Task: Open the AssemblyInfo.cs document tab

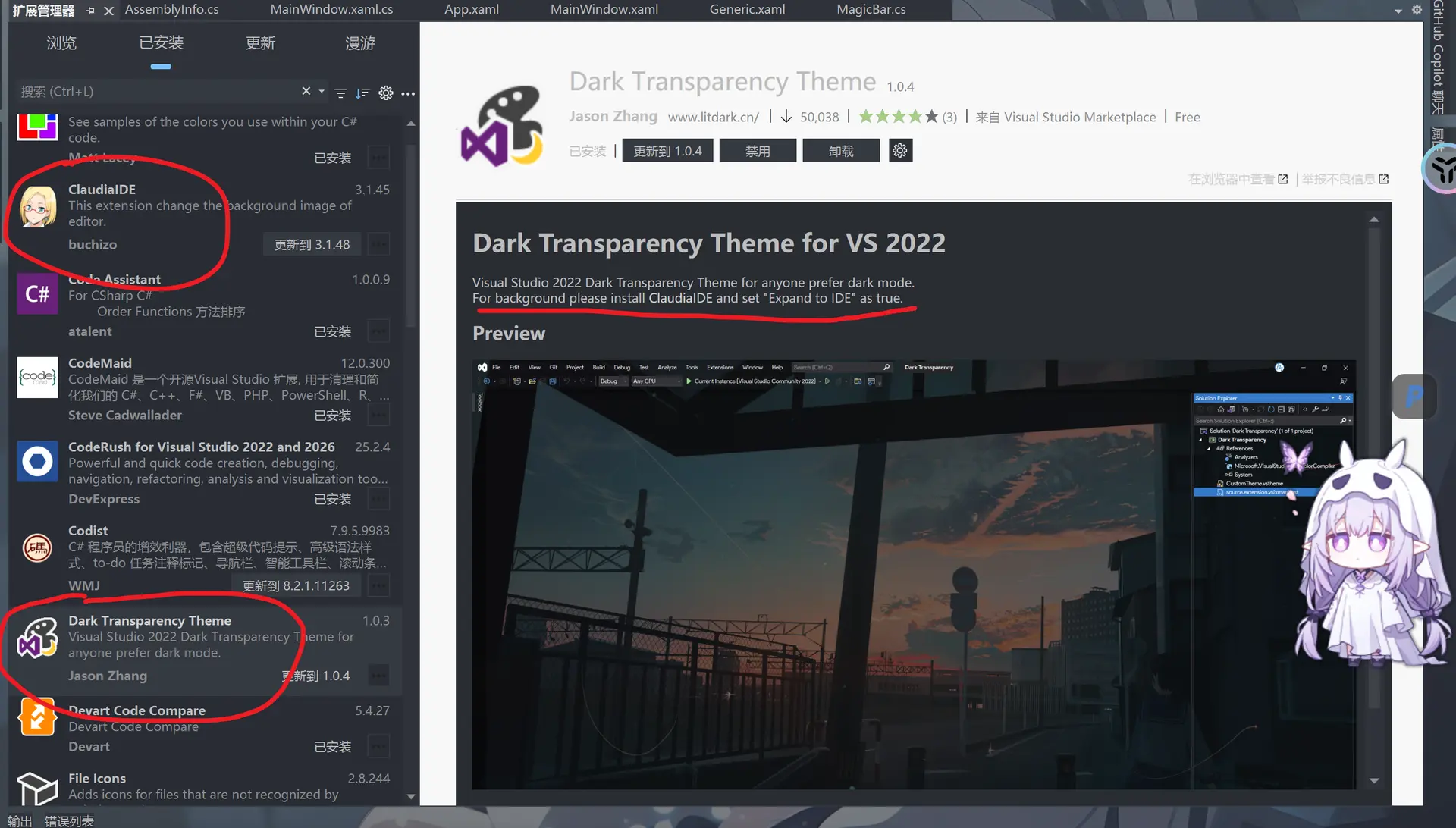Action: pyautogui.click(x=172, y=10)
